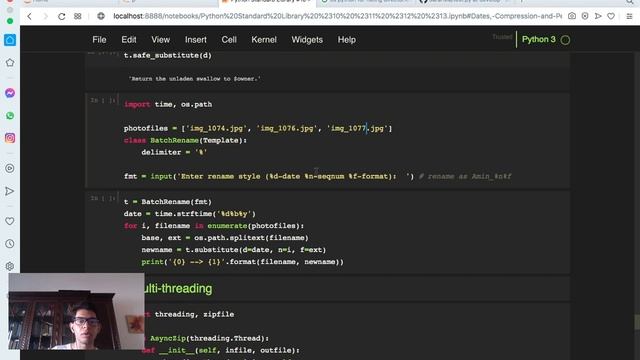
Task: Click the '# rename as Amin_%n%f' comment
Action: [x=465, y=176]
